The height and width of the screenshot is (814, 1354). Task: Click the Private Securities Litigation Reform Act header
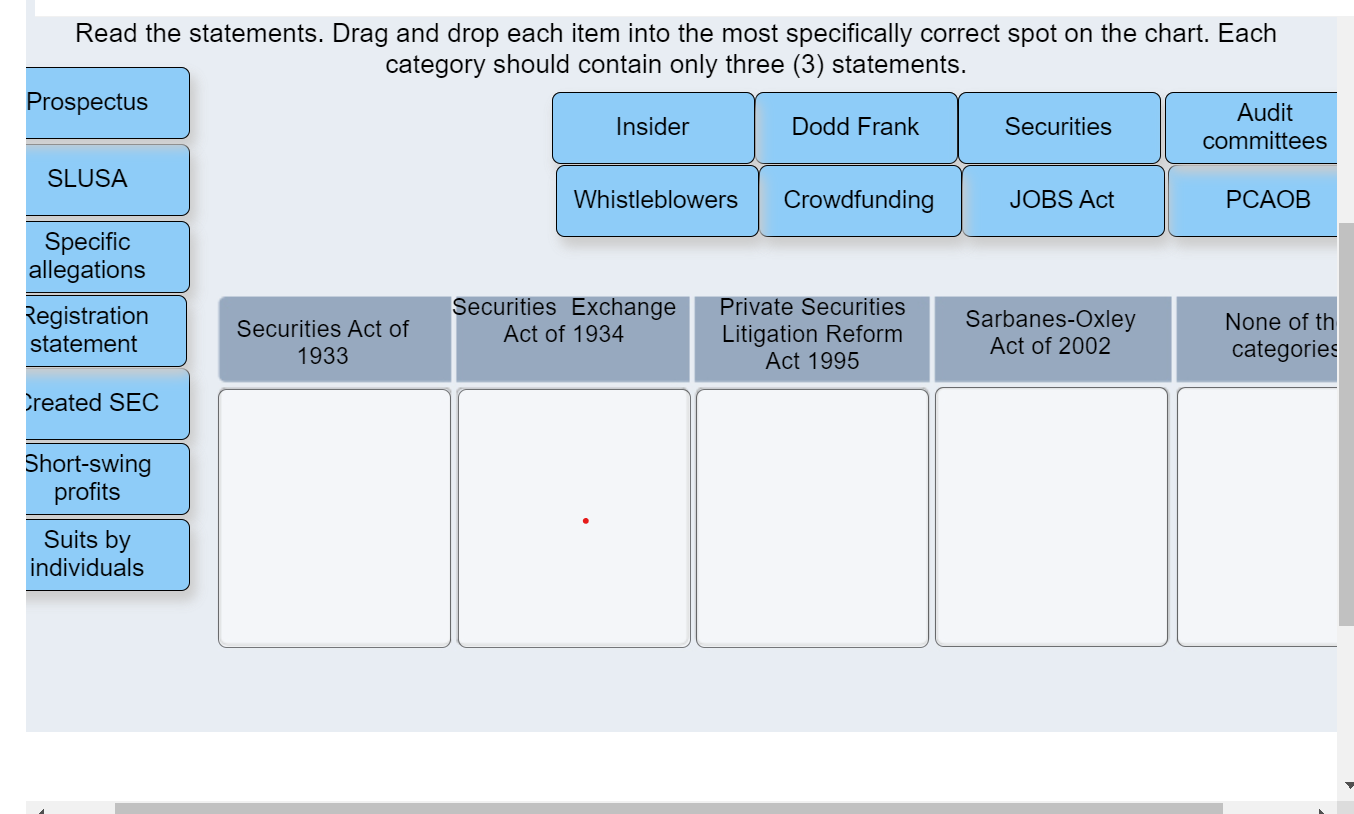tap(812, 337)
